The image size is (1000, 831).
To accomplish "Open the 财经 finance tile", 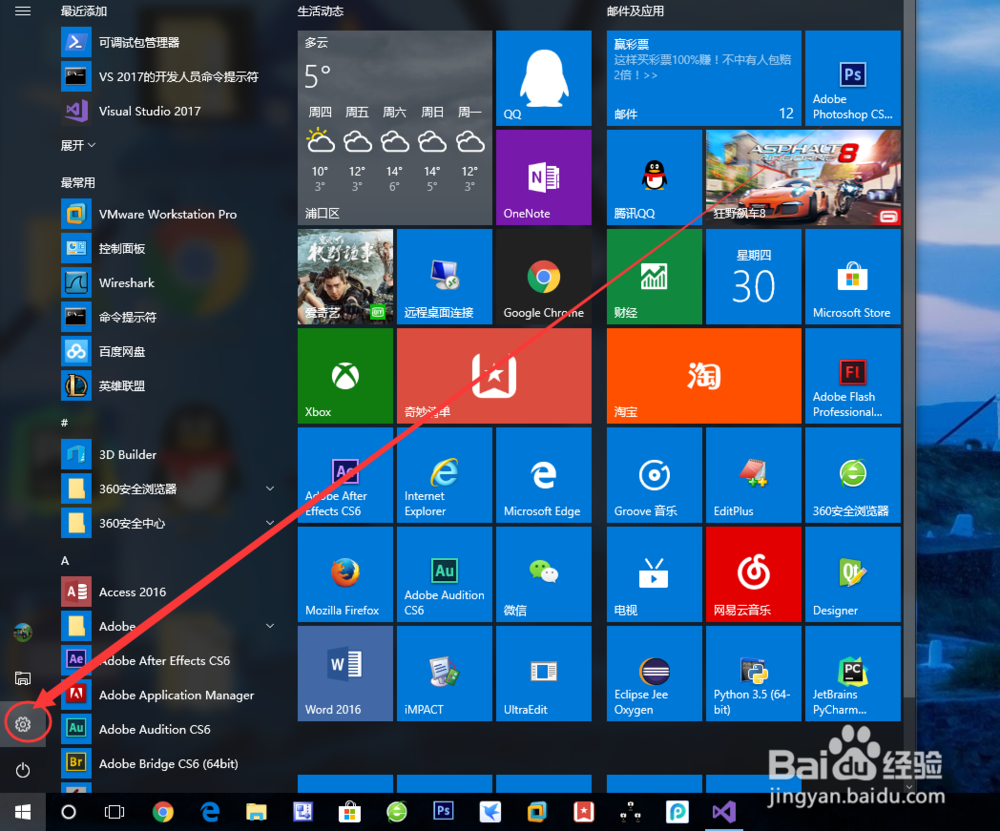I will pos(654,277).
